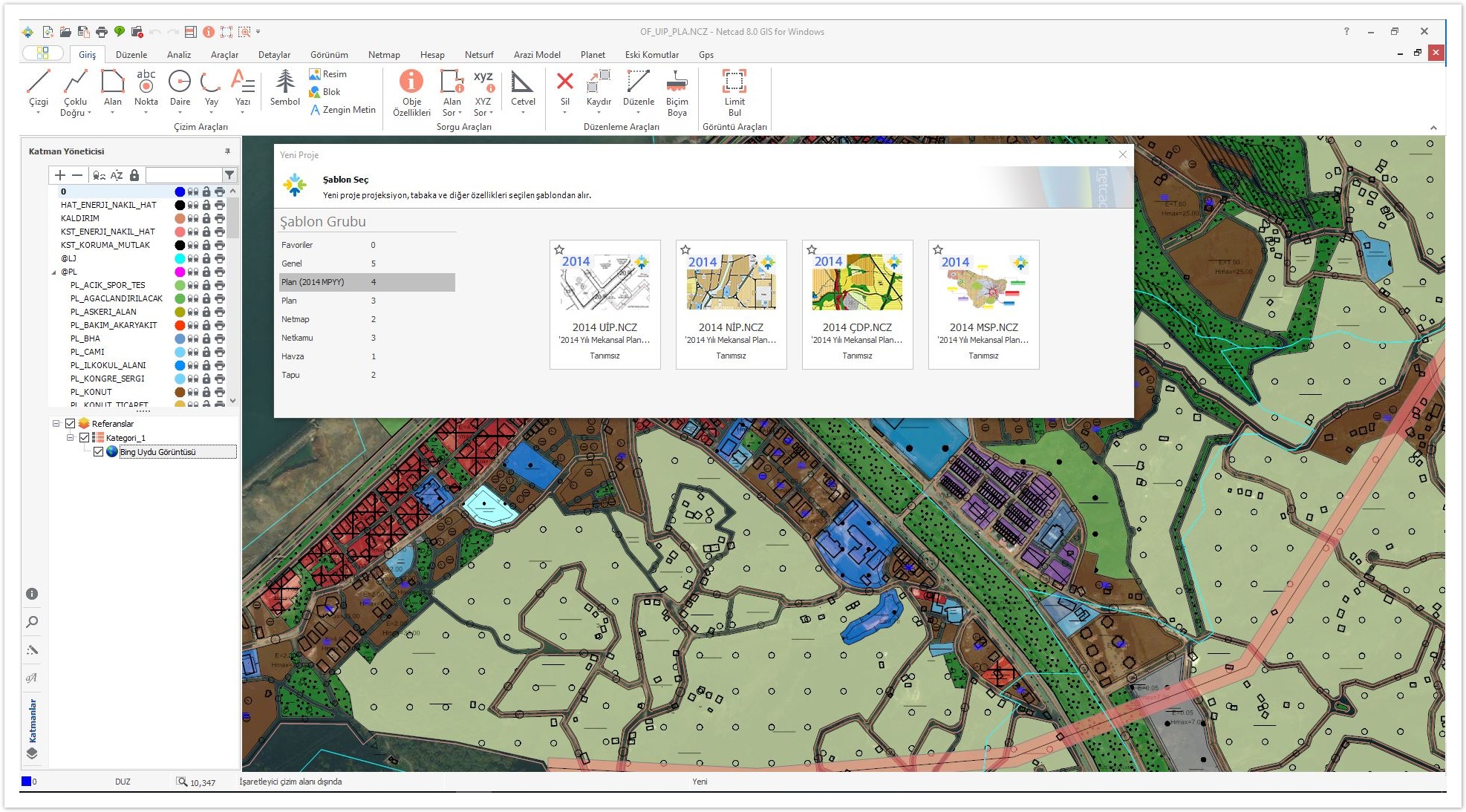Screen dimensions: 1466x812
Task: Open the Analiz ribbon tab
Action: (x=178, y=55)
